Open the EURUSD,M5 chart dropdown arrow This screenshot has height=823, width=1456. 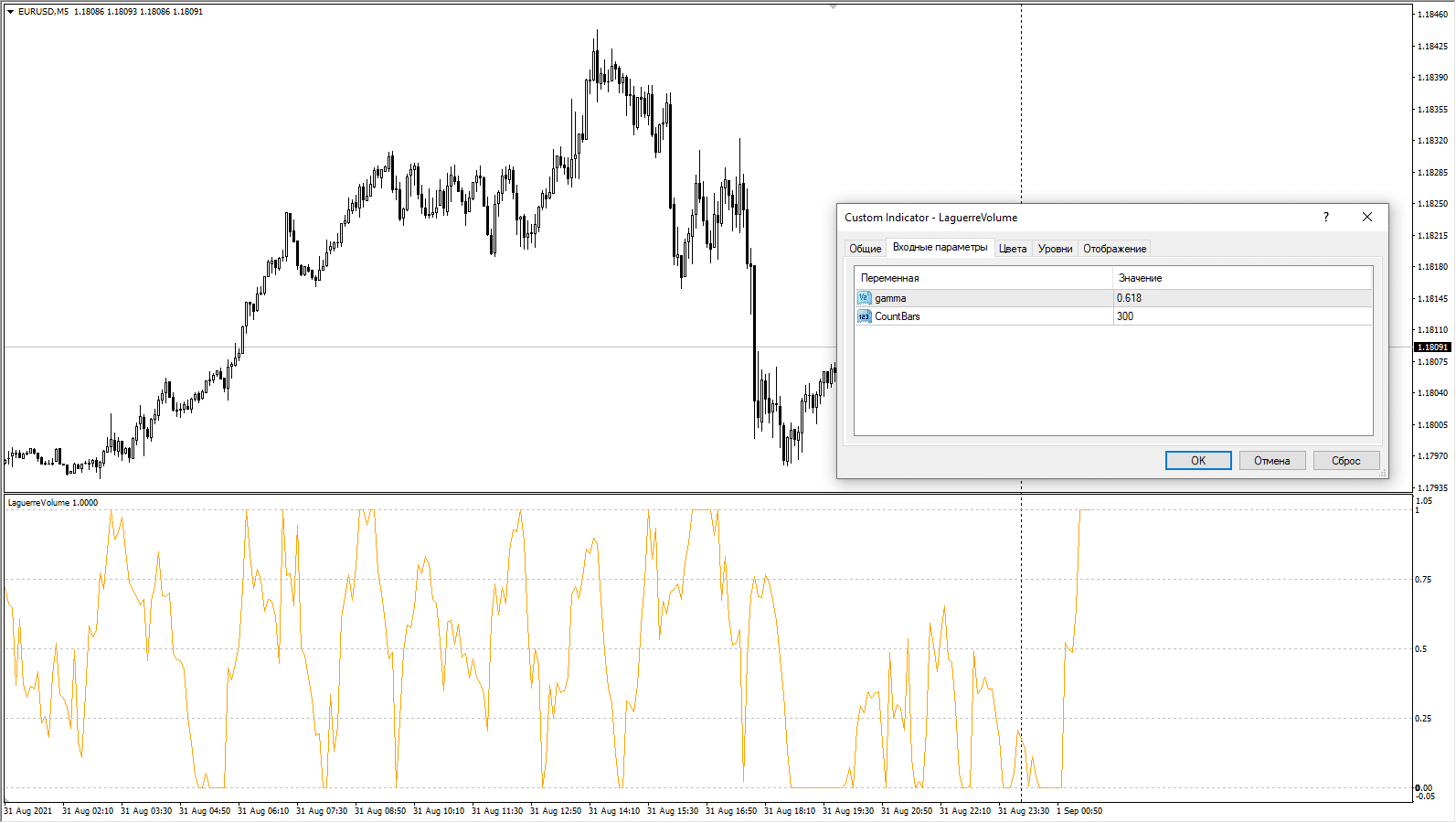tap(10, 12)
